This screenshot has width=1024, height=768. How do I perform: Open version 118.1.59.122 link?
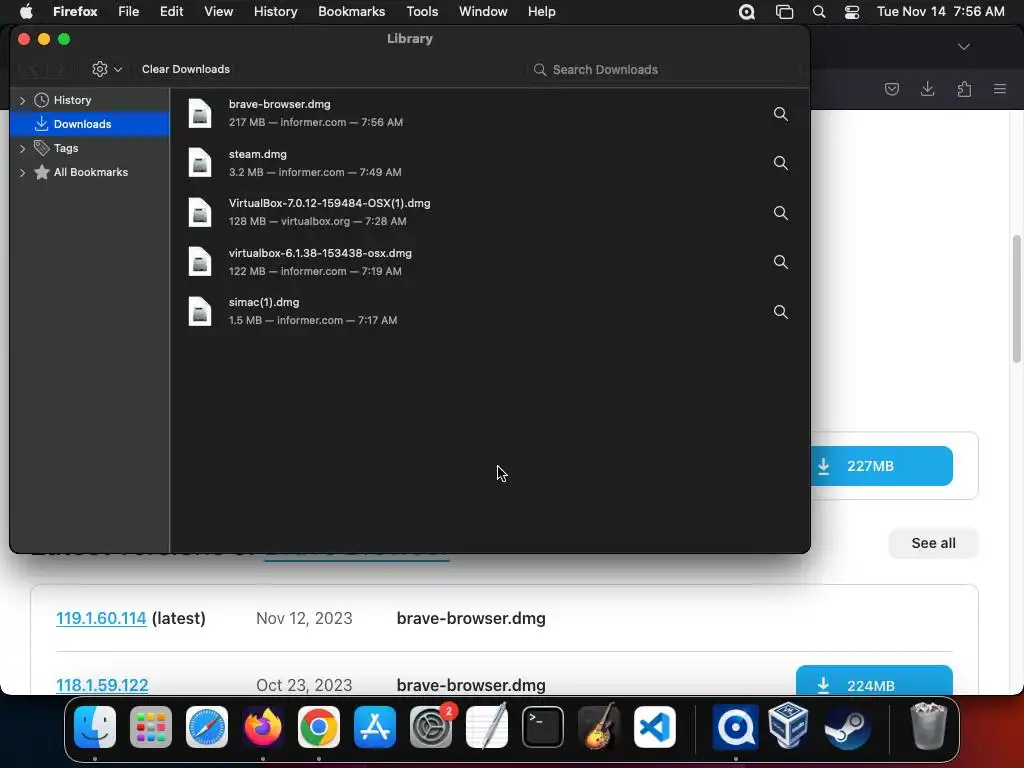click(102, 685)
